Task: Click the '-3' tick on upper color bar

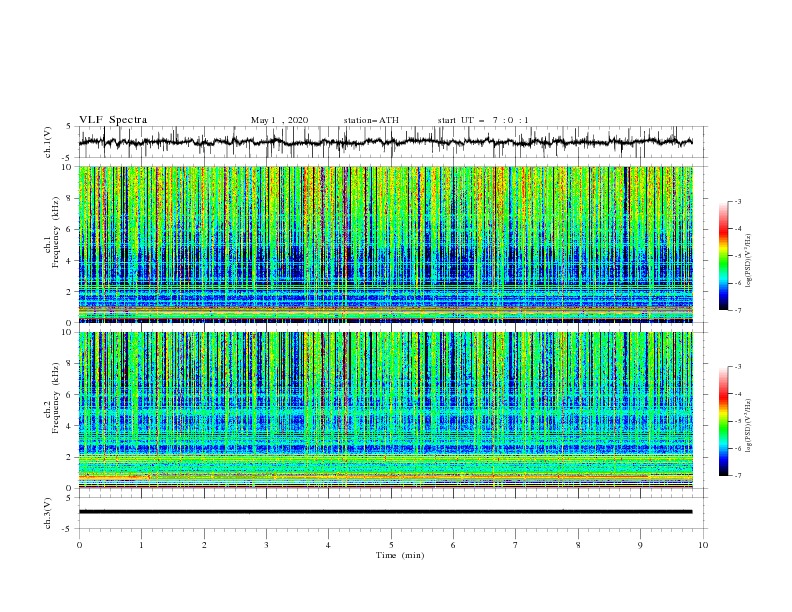Action: click(x=737, y=201)
